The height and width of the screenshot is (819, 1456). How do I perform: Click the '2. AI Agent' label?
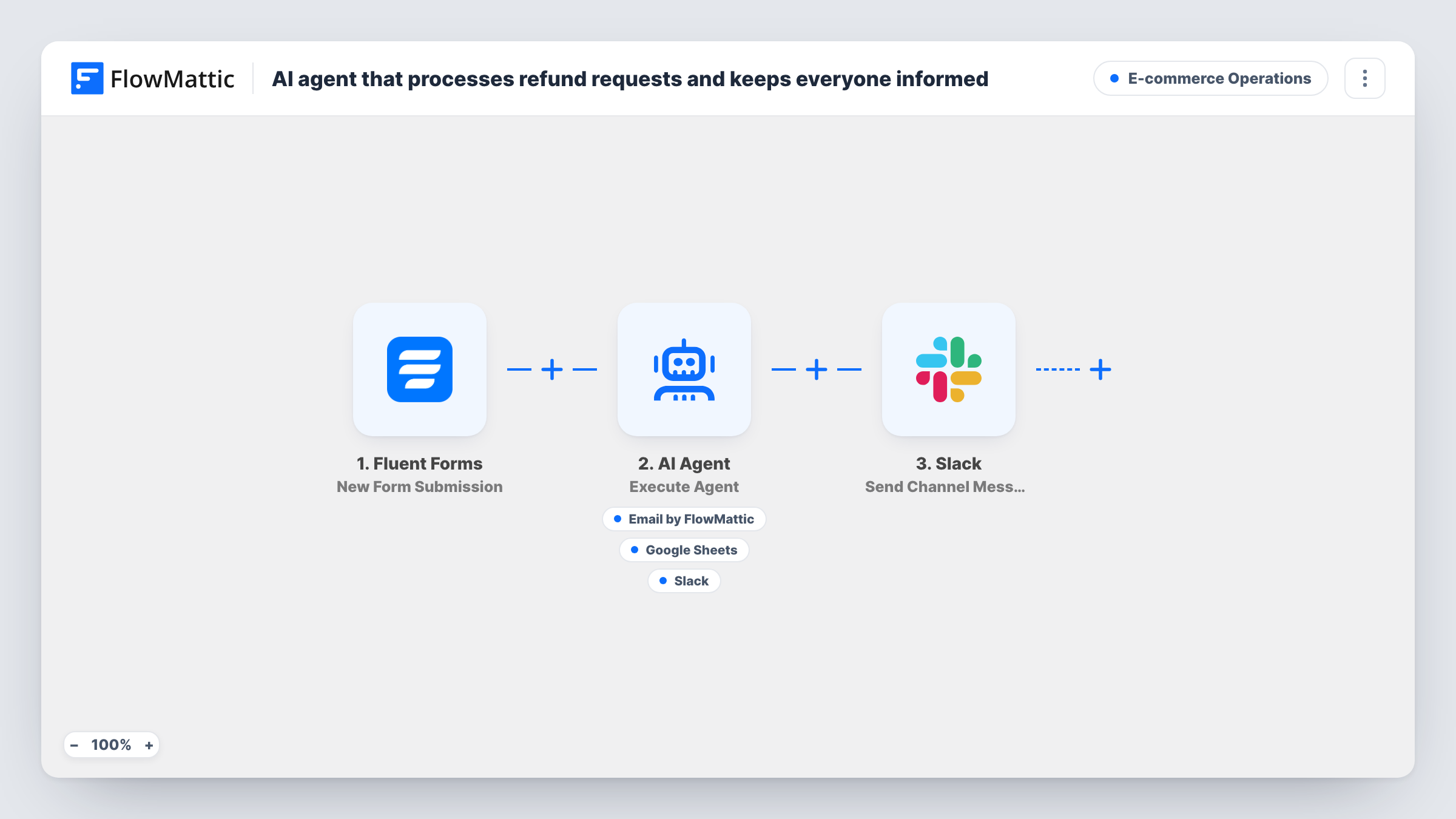pos(684,463)
